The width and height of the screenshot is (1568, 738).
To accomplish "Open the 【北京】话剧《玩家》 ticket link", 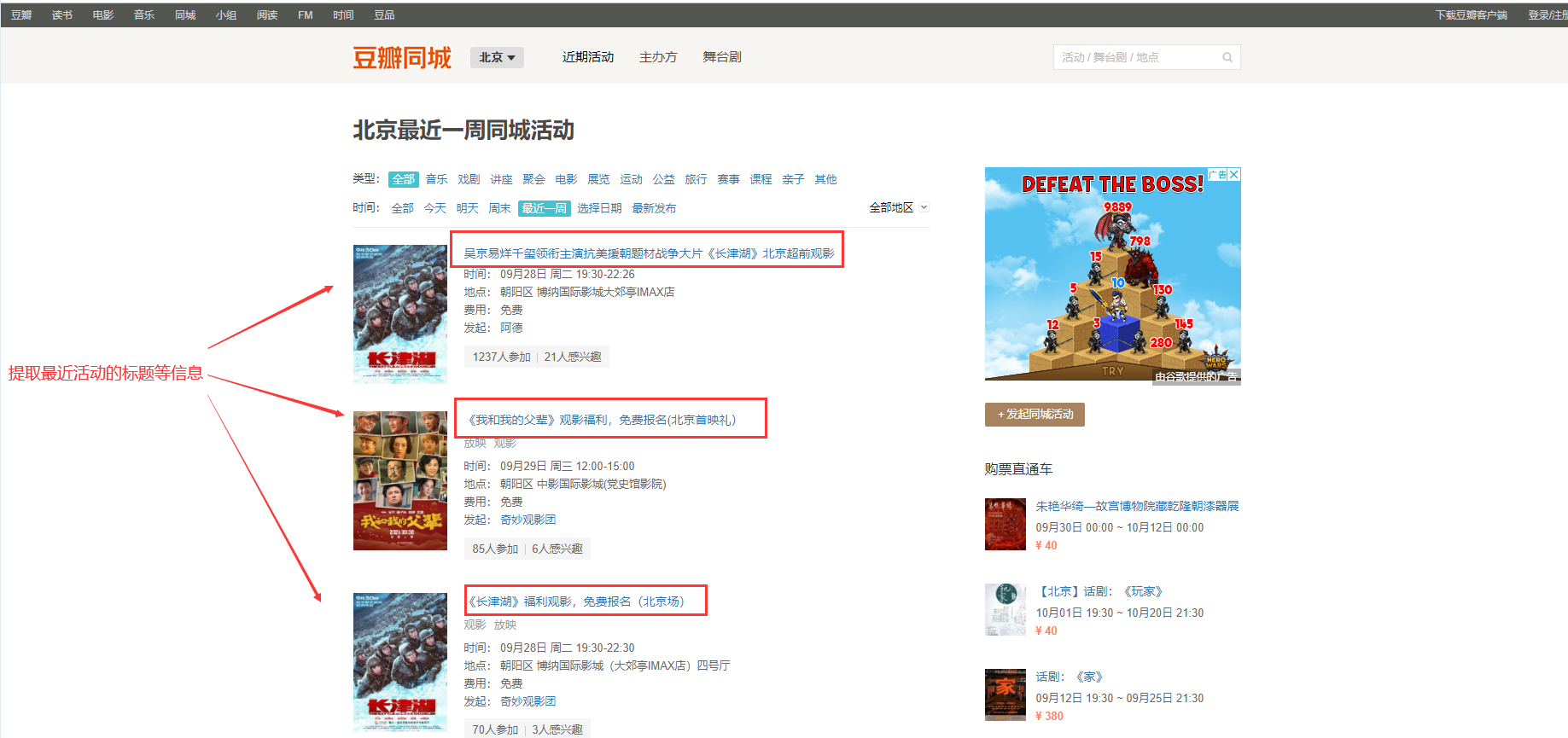I will 1100,591.
